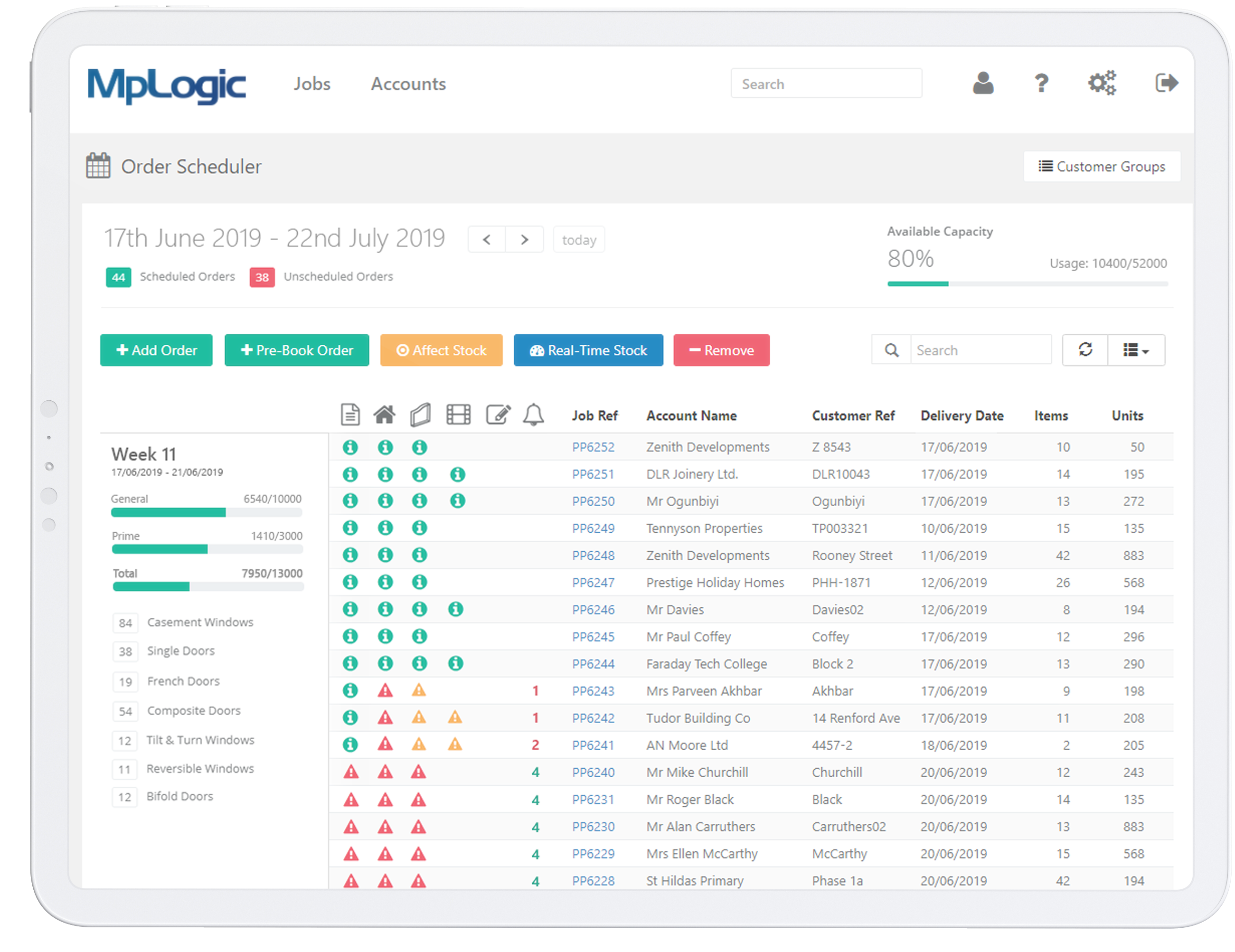Click the Add Order button
Image resolution: width=1235 pixels, height=952 pixels.
click(157, 350)
